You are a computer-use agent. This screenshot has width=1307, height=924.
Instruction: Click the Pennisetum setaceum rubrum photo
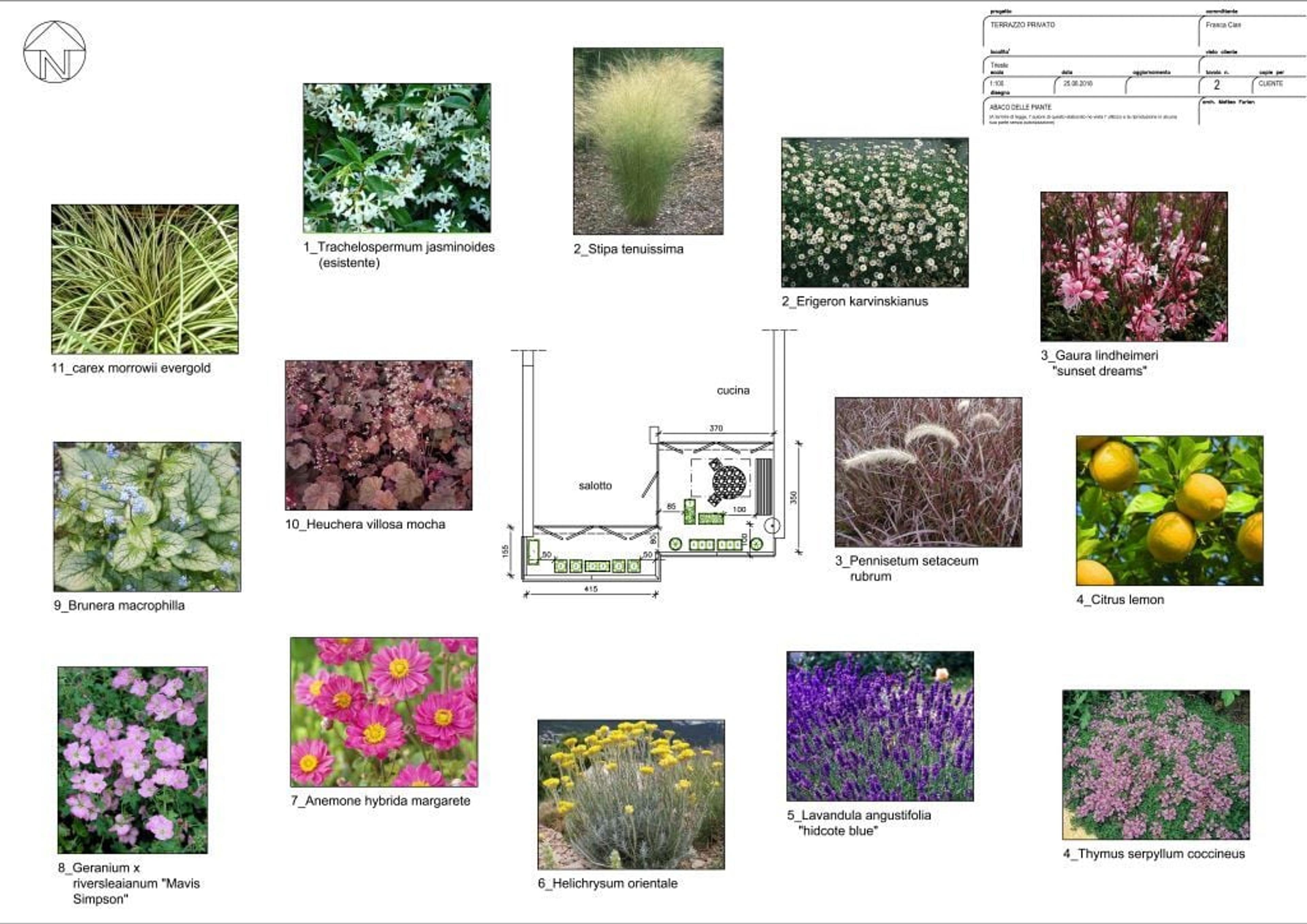(929, 472)
